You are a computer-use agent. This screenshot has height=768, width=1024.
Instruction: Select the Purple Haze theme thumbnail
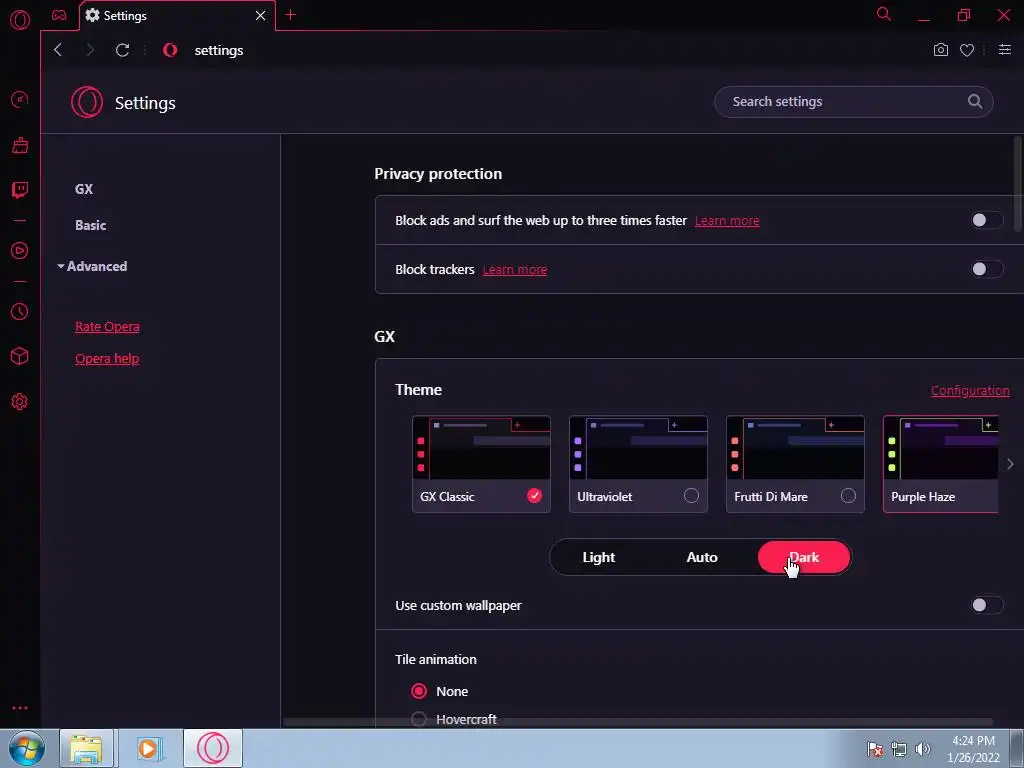(x=940, y=464)
